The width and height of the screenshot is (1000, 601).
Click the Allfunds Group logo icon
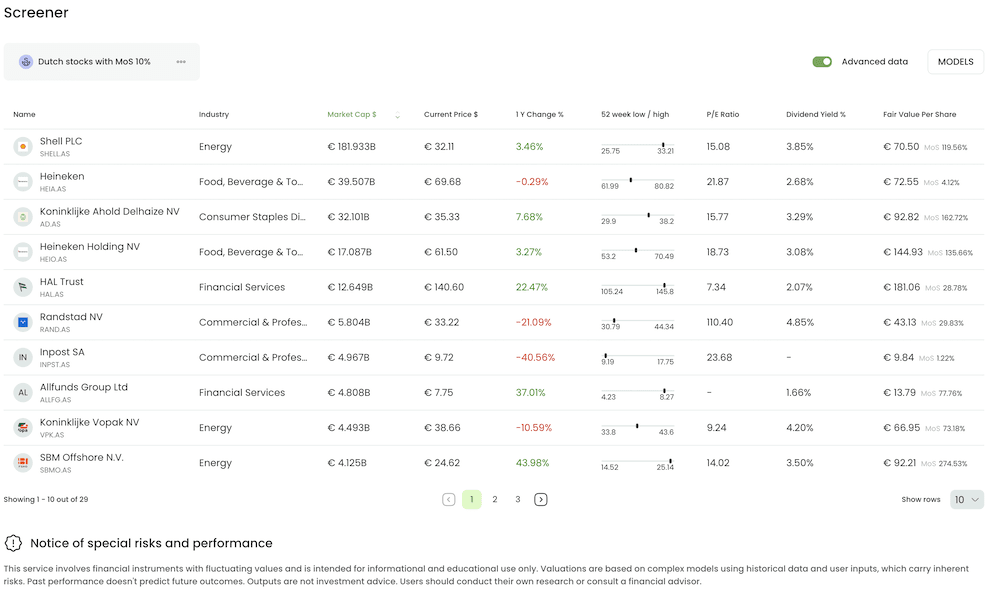pos(23,392)
